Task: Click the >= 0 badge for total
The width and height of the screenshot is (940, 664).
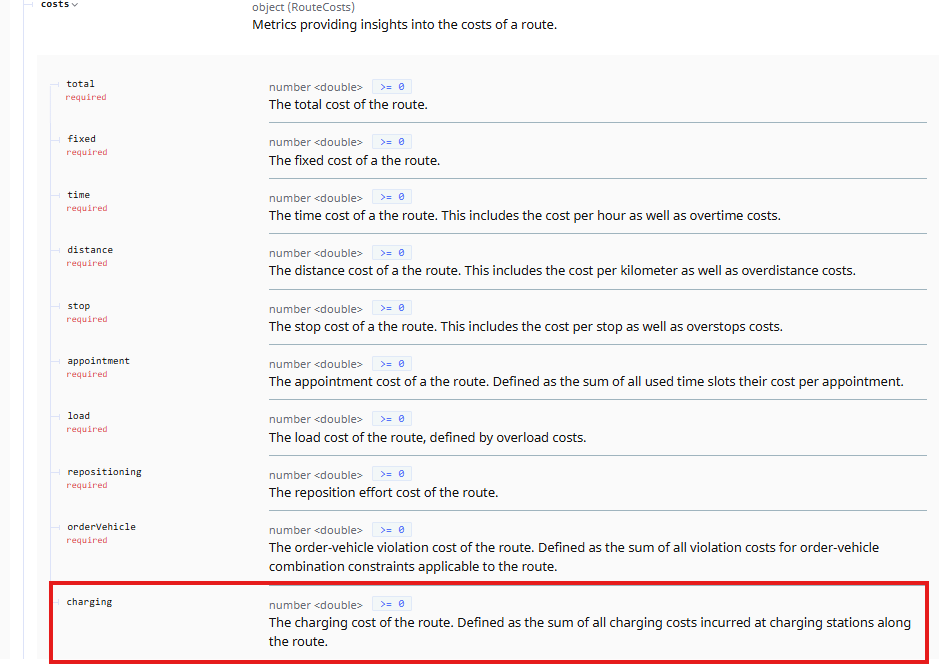Action: pyautogui.click(x=392, y=87)
